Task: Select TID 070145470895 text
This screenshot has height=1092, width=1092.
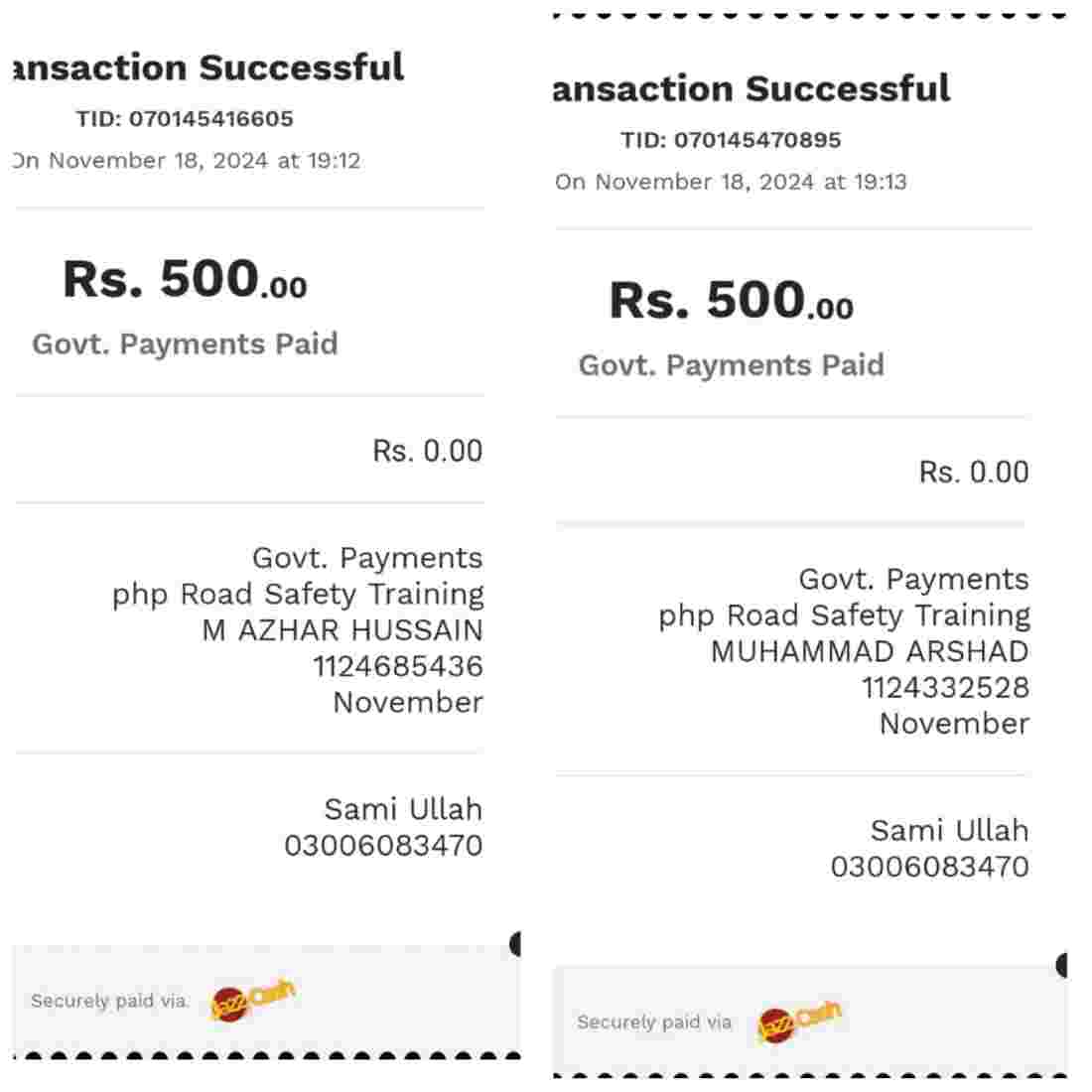Action: coord(731,140)
